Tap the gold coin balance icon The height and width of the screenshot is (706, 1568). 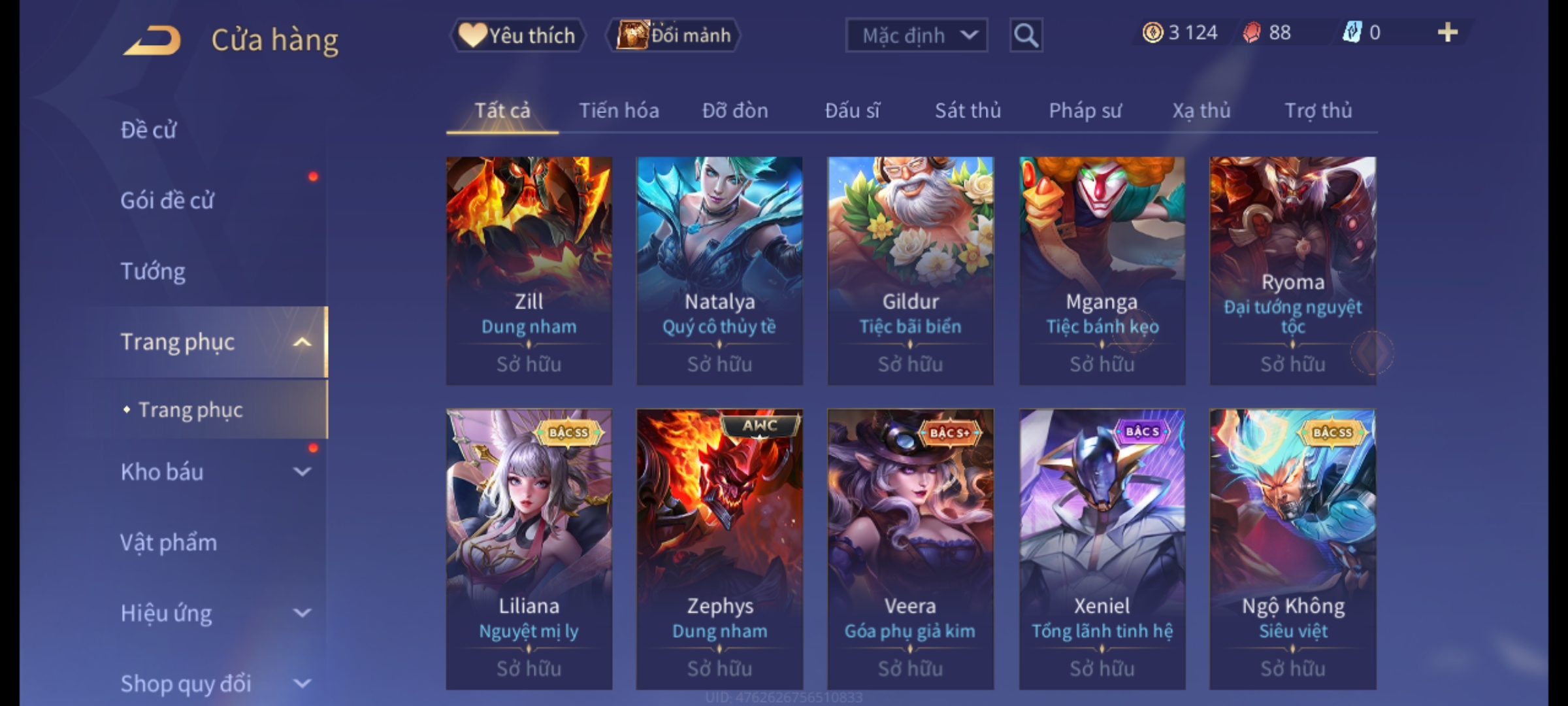(1152, 33)
